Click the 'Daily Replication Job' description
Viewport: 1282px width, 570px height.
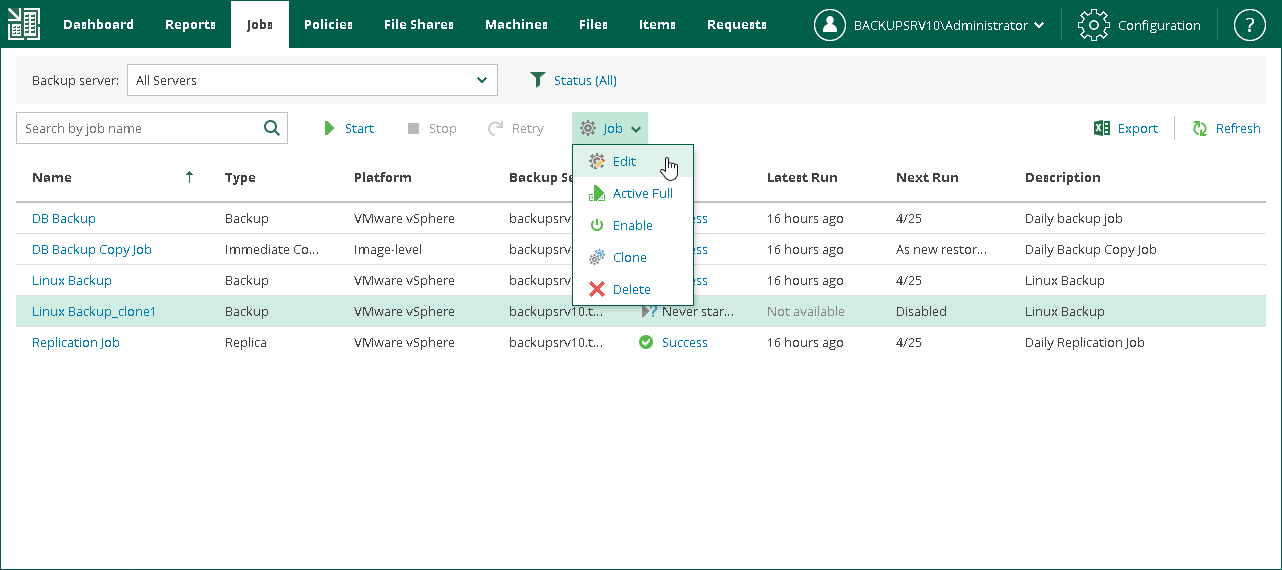coord(1085,342)
